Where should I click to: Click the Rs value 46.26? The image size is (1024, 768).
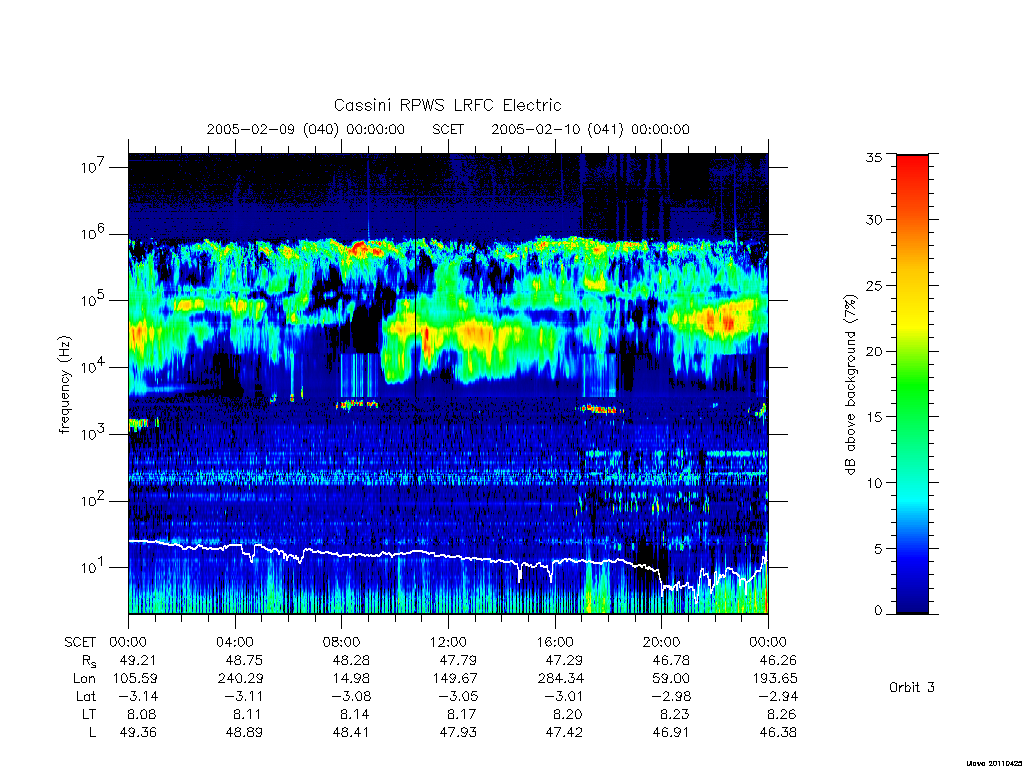(x=778, y=660)
